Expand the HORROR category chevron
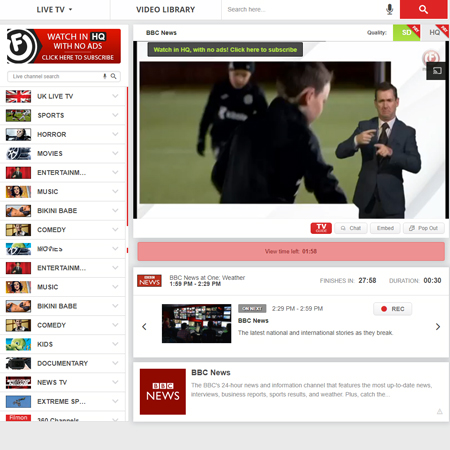The image size is (450, 450). coord(115,134)
